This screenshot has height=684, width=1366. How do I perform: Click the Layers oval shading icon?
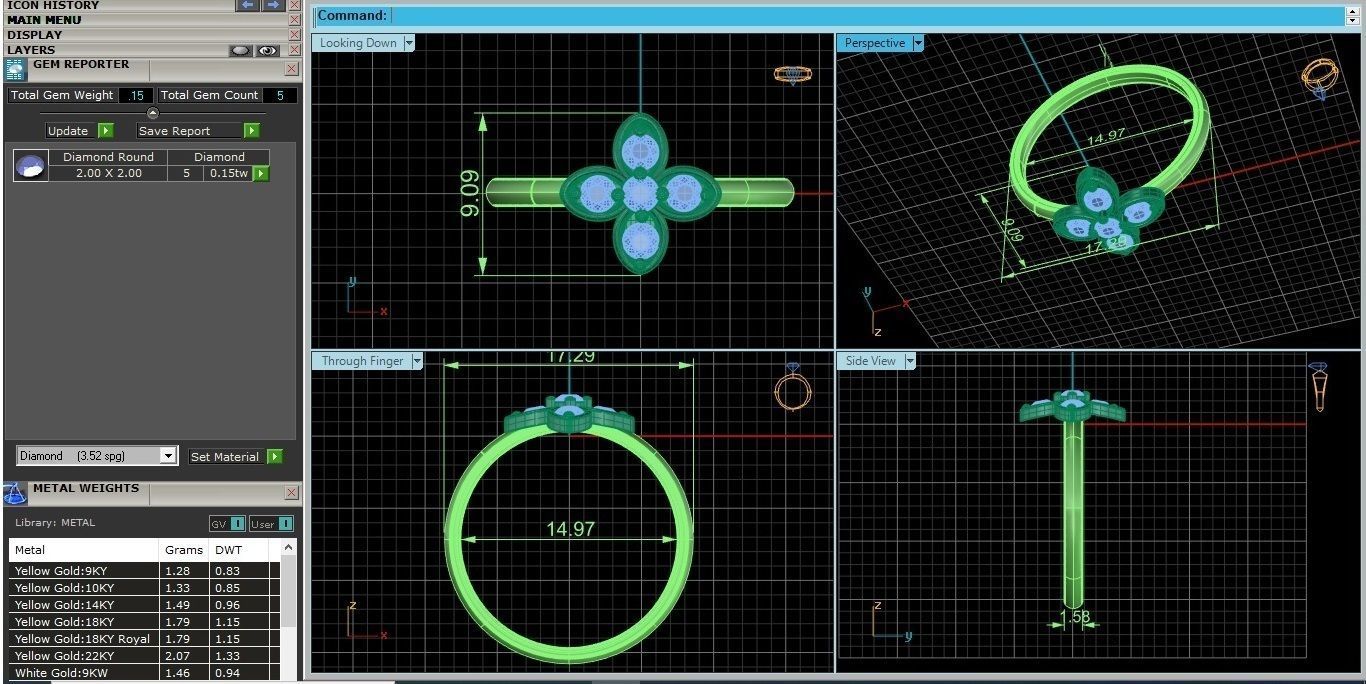coord(240,50)
